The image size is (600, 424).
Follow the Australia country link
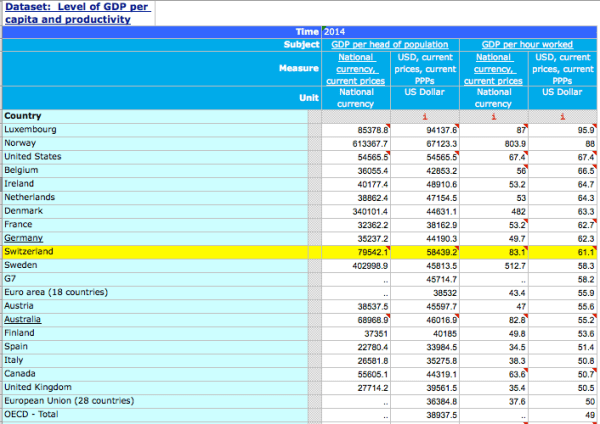pyautogui.click(x=23, y=319)
